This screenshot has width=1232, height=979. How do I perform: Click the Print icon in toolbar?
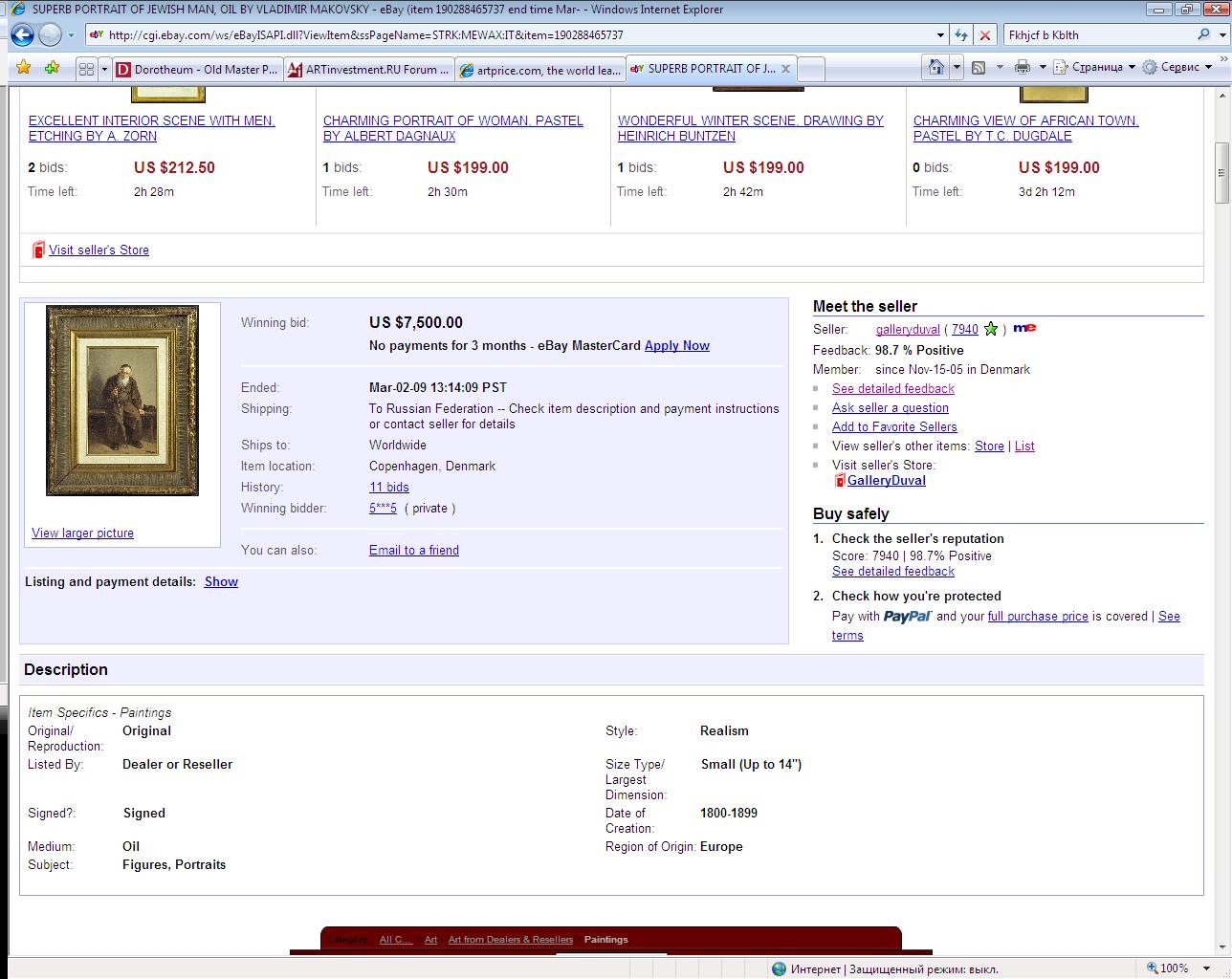click(1022, 67)
